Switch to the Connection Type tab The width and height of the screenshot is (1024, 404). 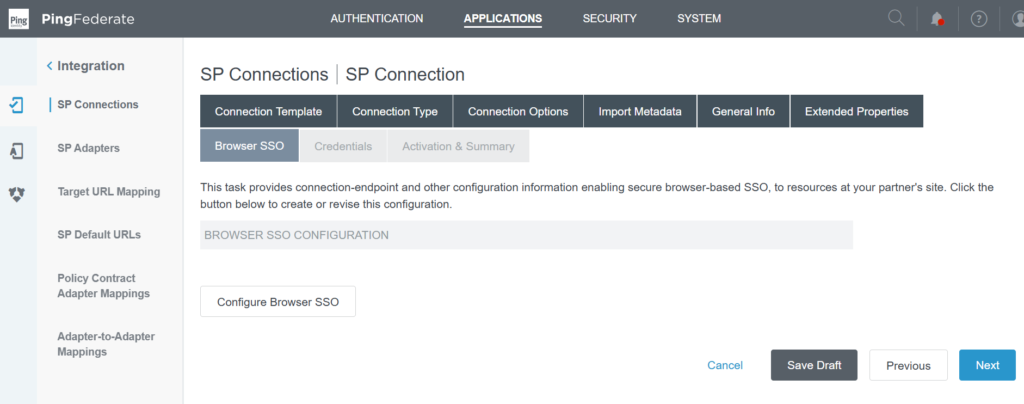394,112
